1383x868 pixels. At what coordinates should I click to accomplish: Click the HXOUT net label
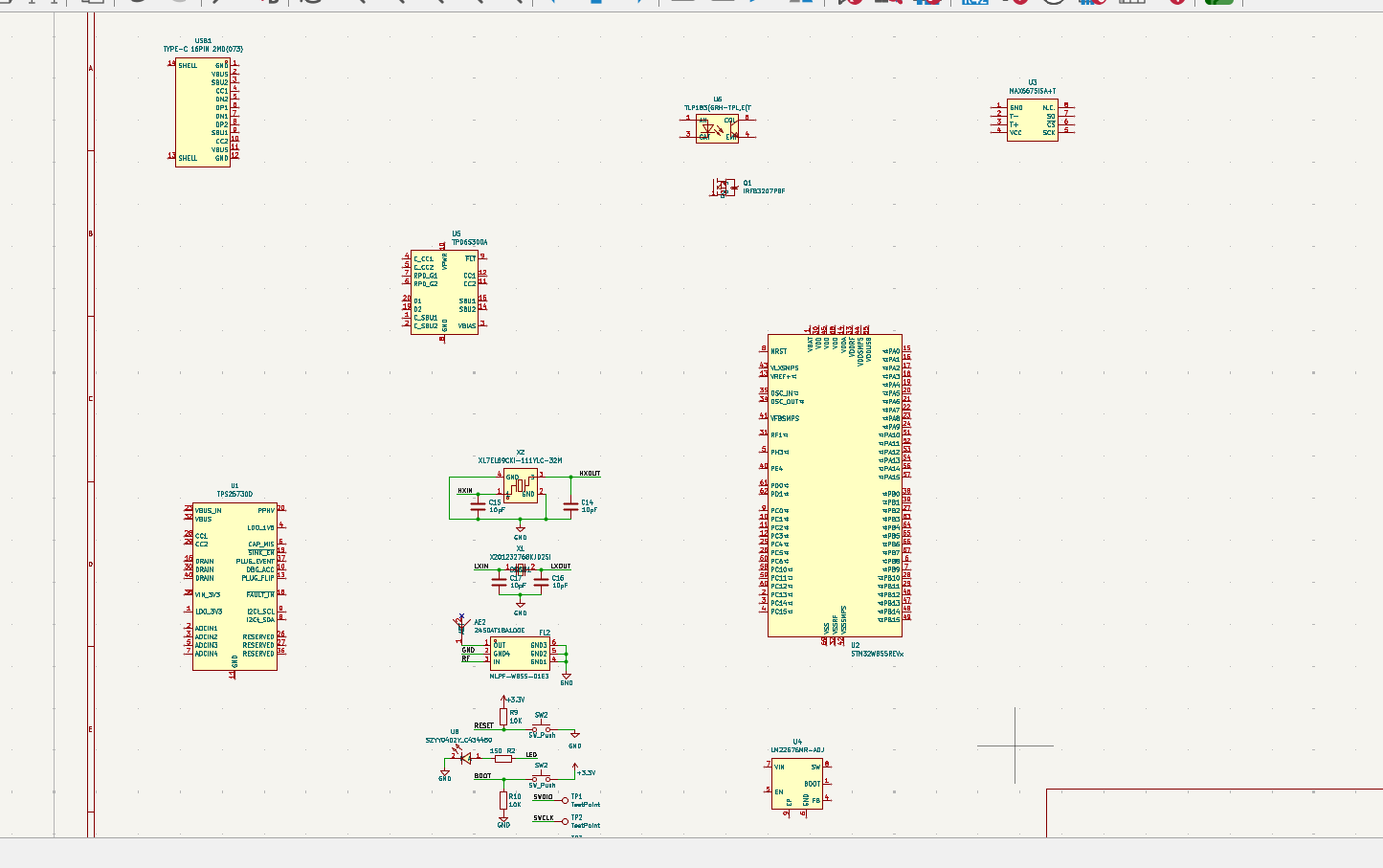coord(590,474)
